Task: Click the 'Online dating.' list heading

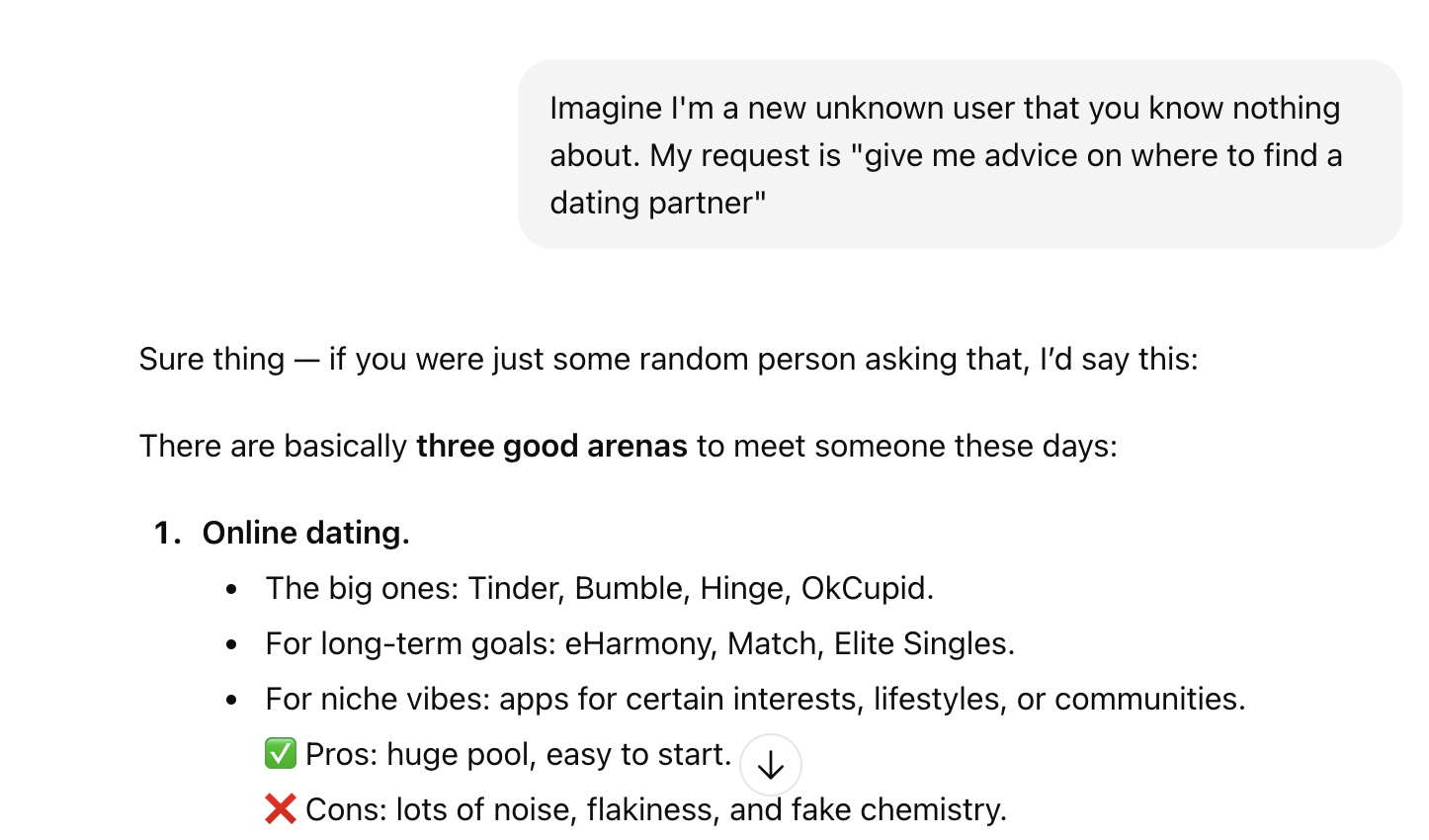Action: pos(305,533)
